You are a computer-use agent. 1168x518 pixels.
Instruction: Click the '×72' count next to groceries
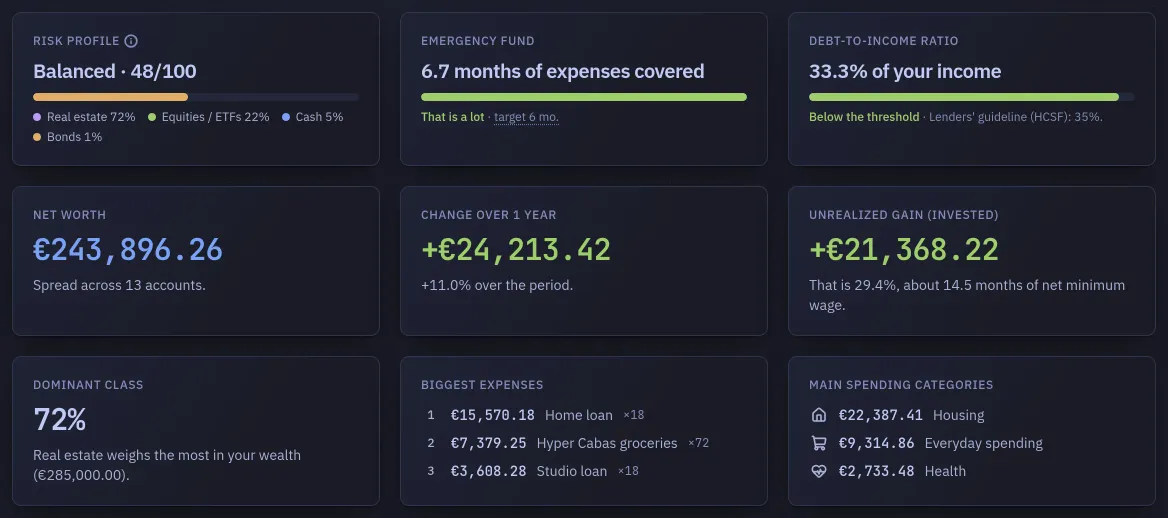click(699, 443)
